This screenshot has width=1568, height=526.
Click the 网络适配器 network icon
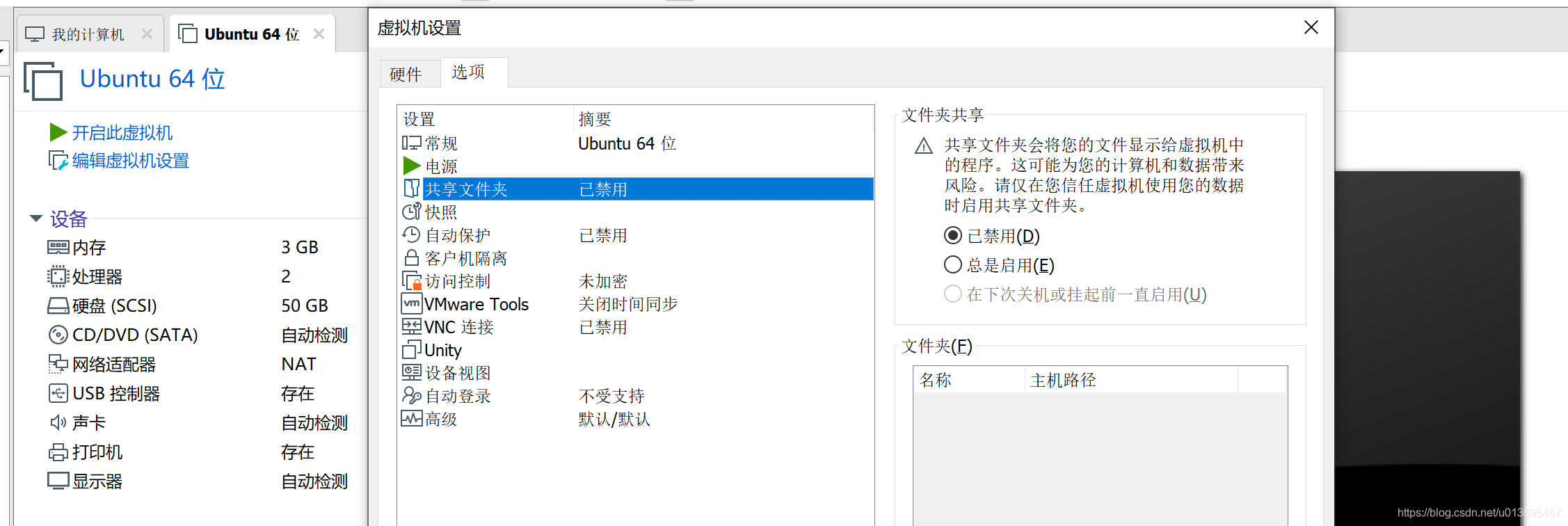pyautogui.click(x=58, y=364)
